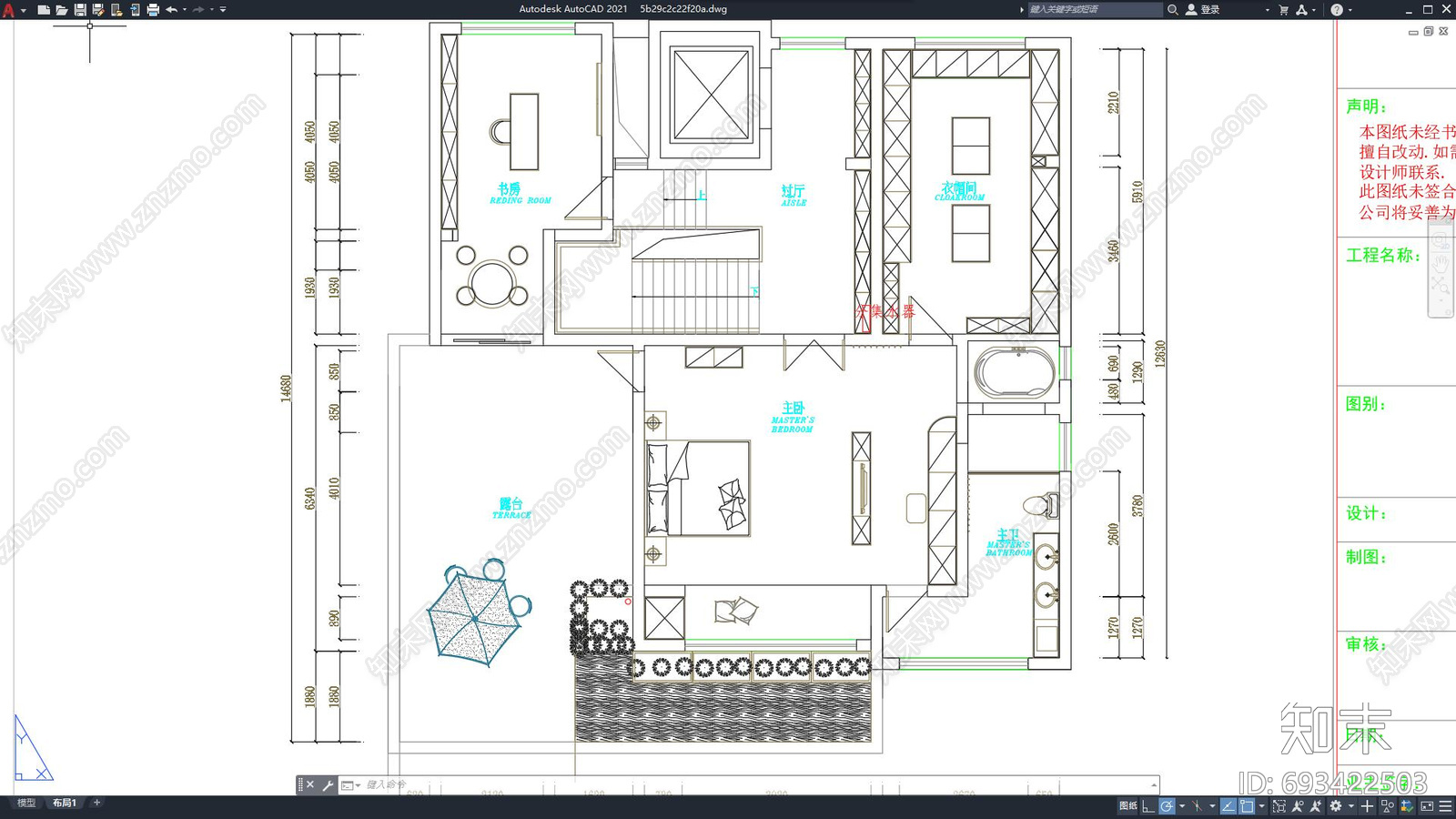This screenshot has width=1456, height=819.
Task: Click the Maximize viewport status icon
Action: [1279, 806]
